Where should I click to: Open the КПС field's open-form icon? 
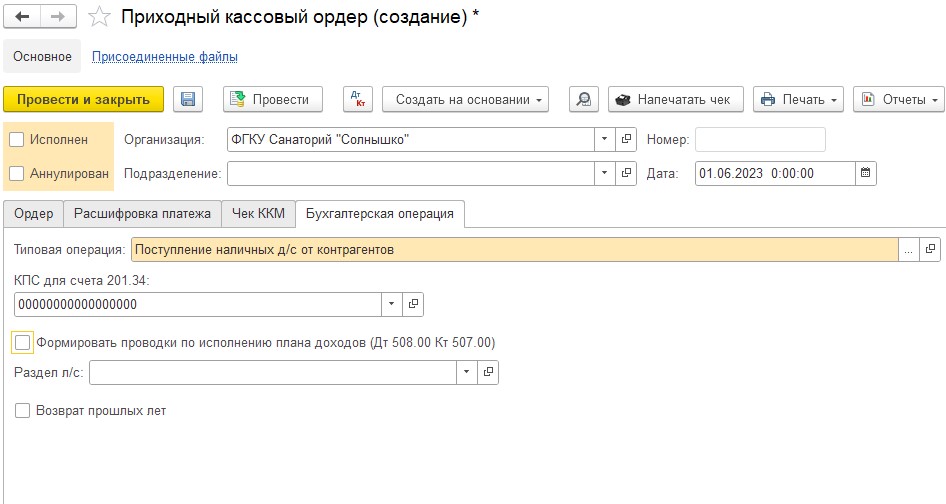413,304
